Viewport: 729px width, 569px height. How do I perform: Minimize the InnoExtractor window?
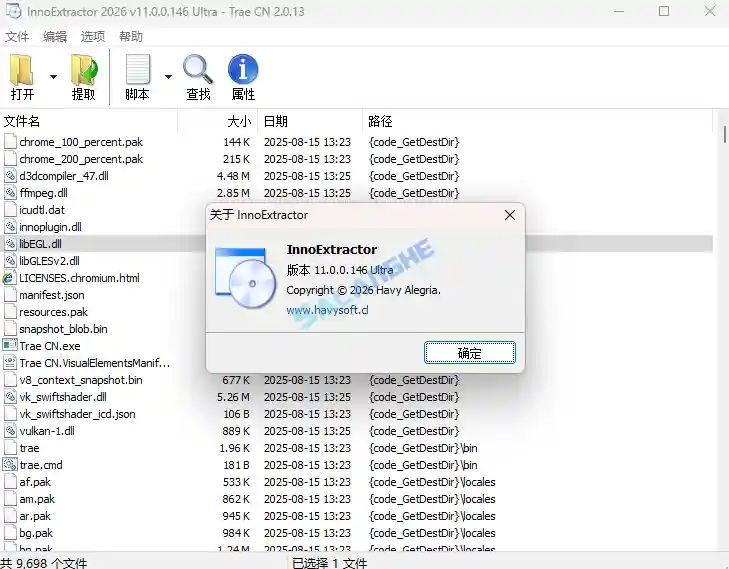(619, 11)
